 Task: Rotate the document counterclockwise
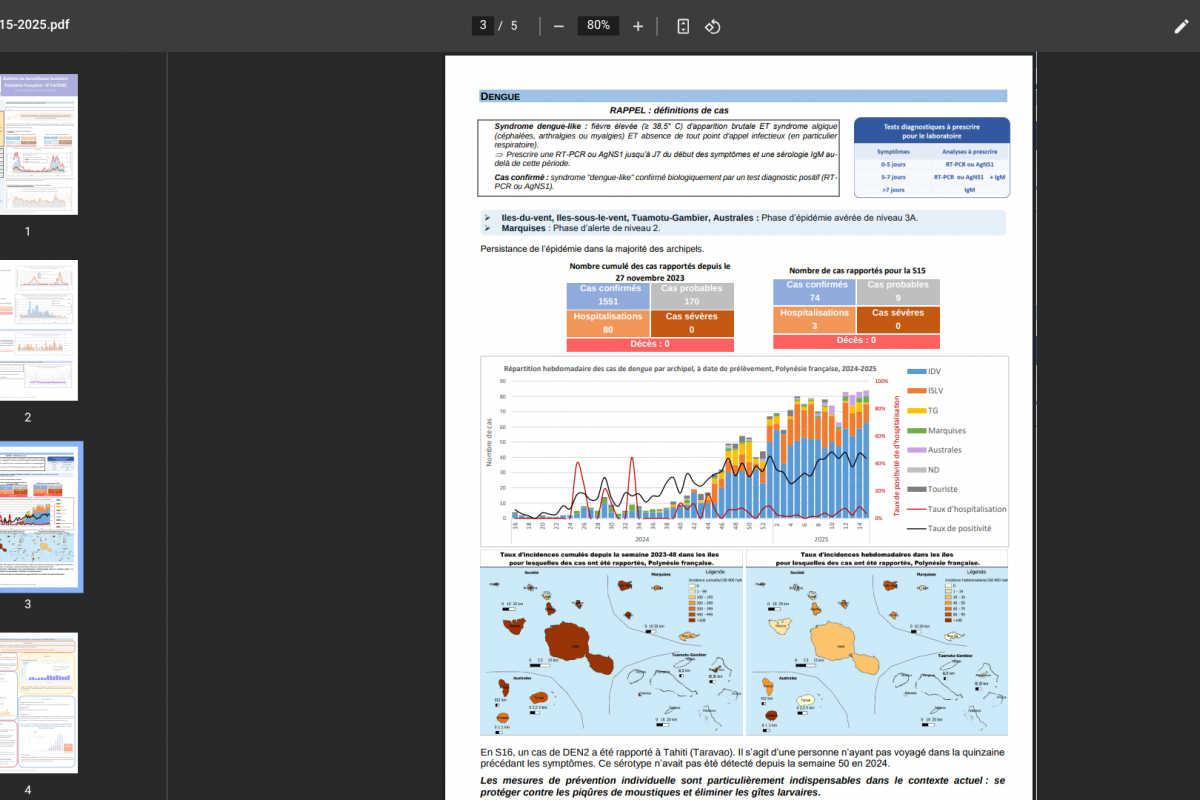click(713, 26)
